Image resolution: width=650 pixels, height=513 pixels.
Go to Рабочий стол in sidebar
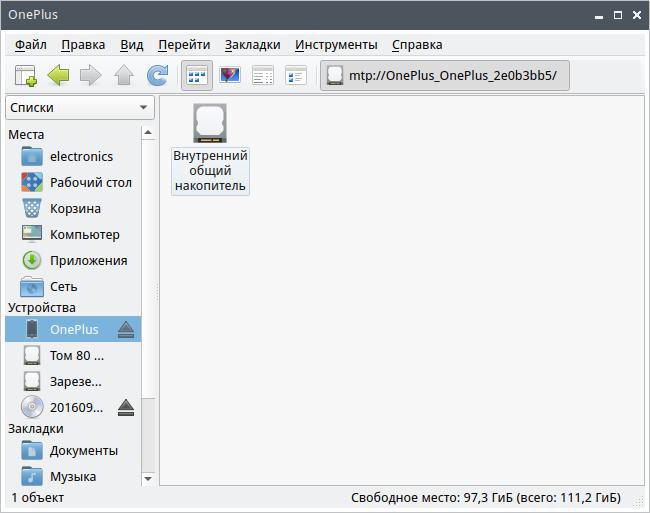point(73,183)
